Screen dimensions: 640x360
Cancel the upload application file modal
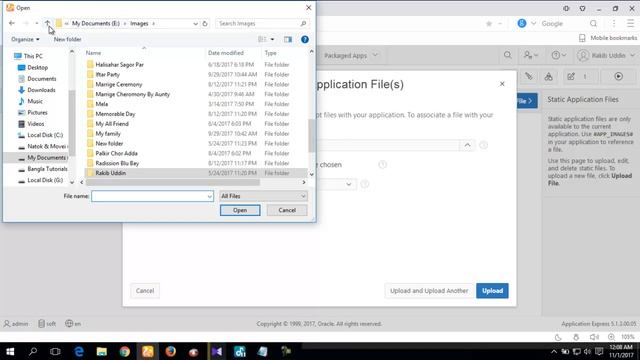point(145,291)
